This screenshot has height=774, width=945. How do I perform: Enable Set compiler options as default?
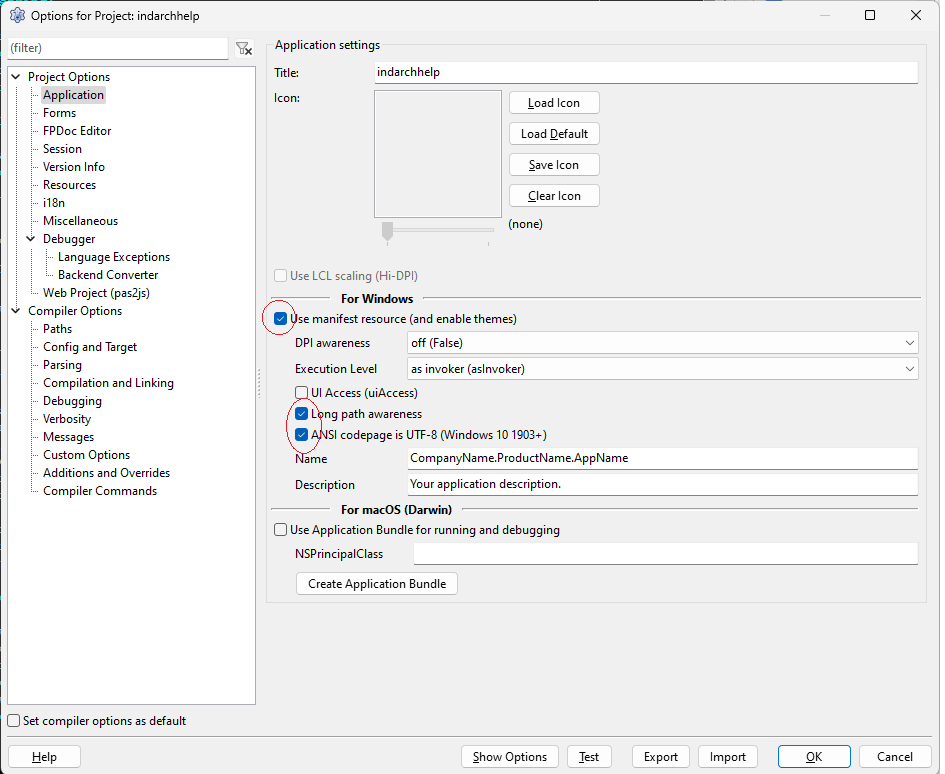click(14, 721)
